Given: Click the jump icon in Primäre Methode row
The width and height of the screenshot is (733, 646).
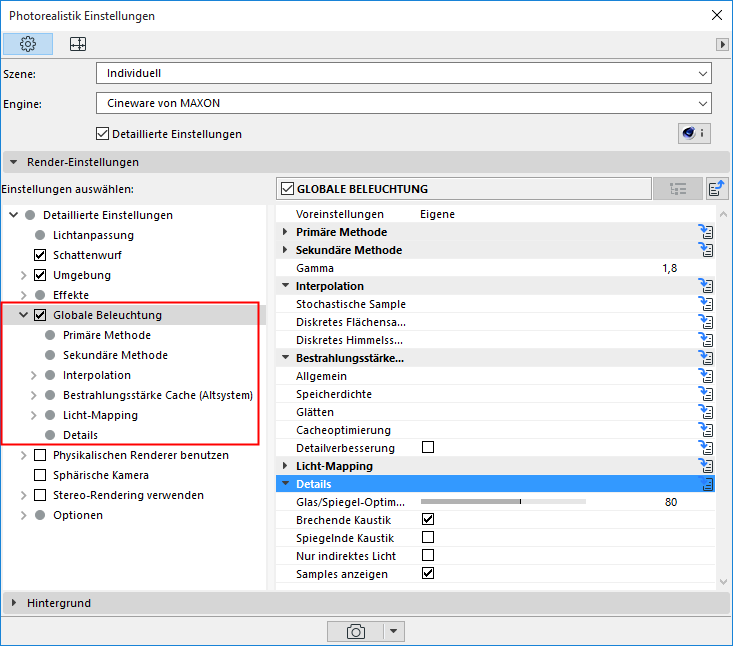Looking at the screenshot, I should point(706,232).
